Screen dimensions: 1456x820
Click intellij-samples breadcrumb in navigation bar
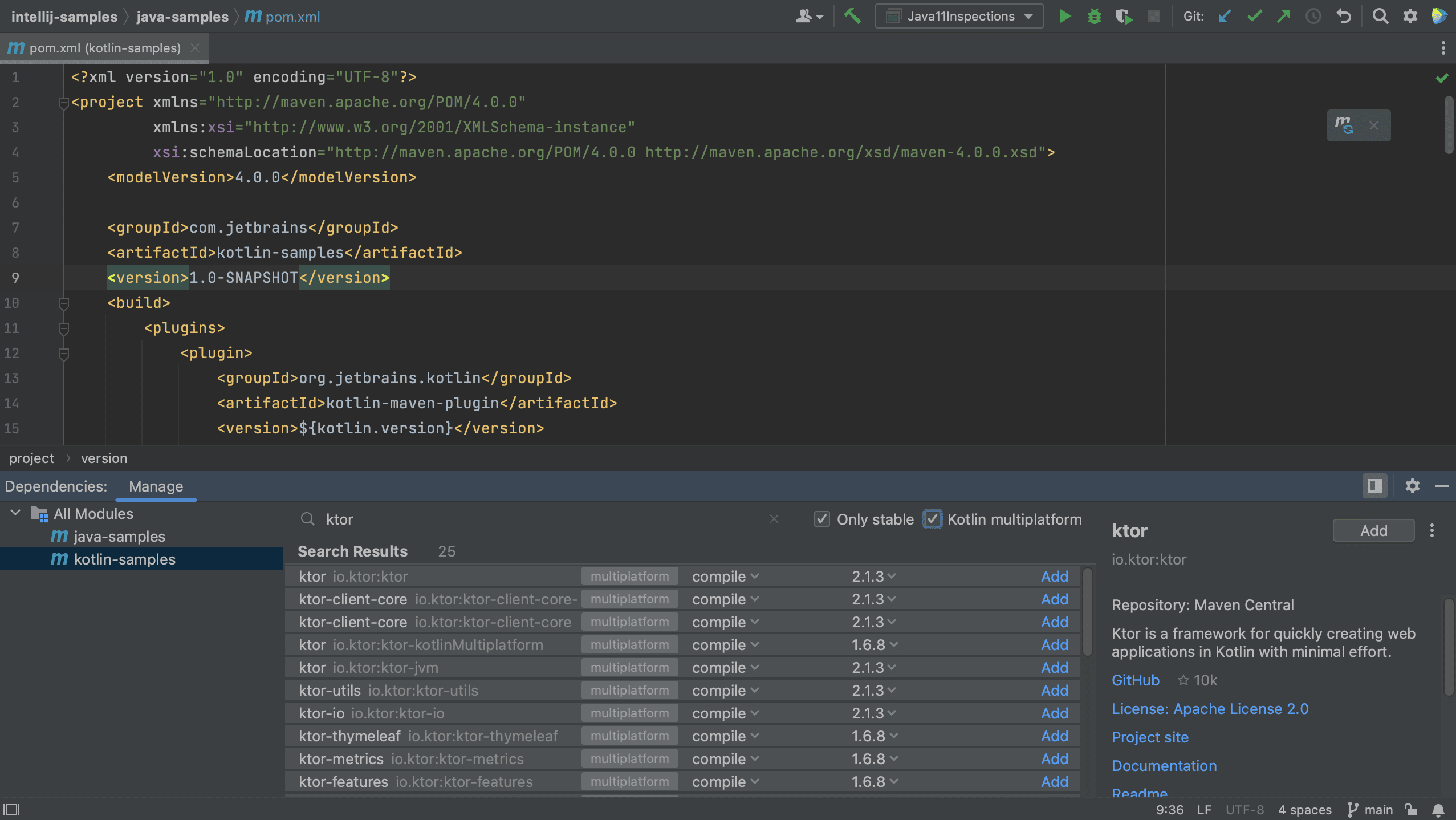pos(64,17)
